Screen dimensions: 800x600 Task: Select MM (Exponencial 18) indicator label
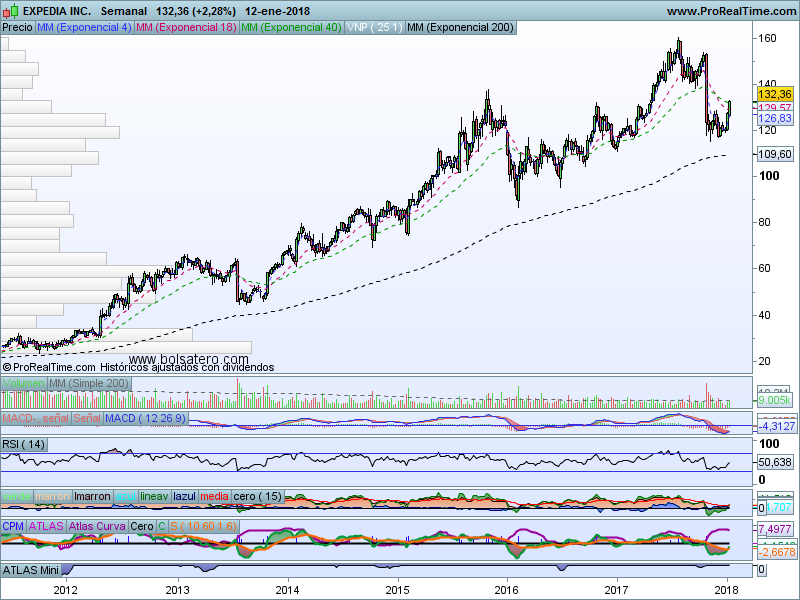[x=187, y=28]
